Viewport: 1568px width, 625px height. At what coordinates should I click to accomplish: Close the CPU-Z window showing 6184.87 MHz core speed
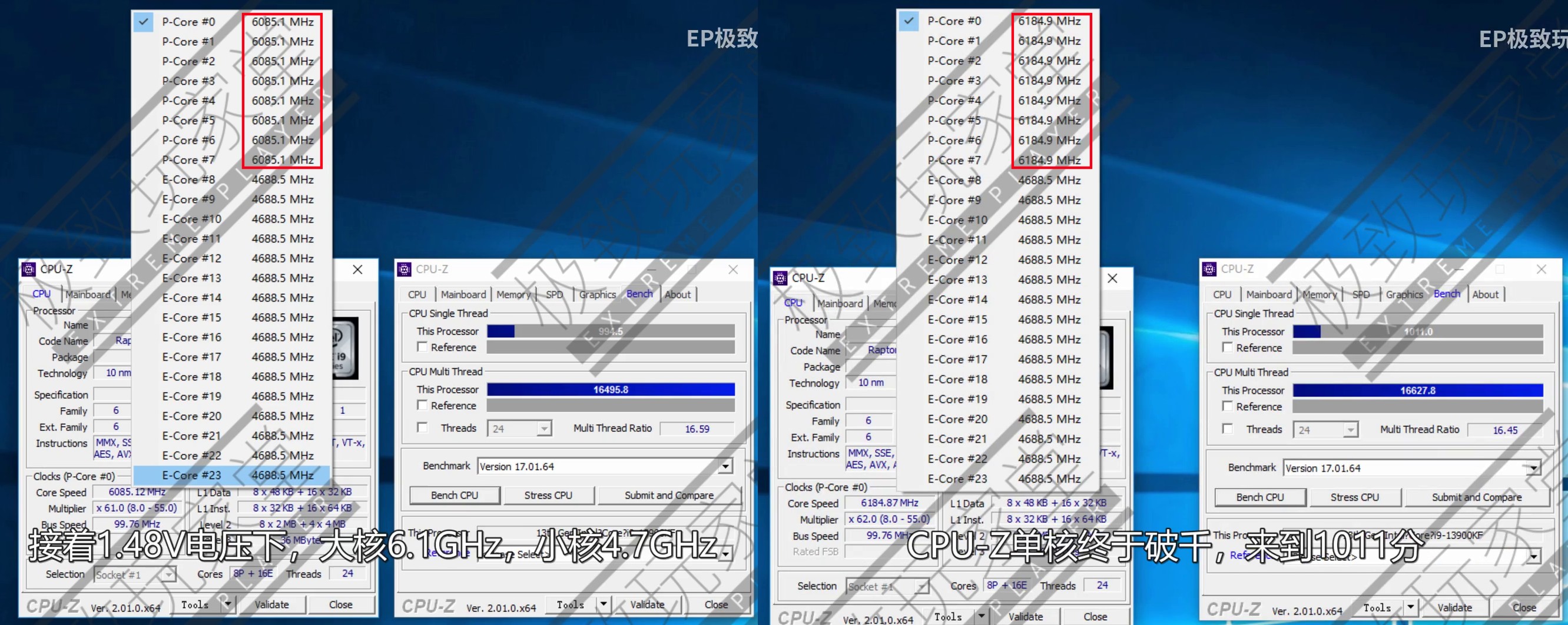pyautogui.click(x=1112, y=278)
